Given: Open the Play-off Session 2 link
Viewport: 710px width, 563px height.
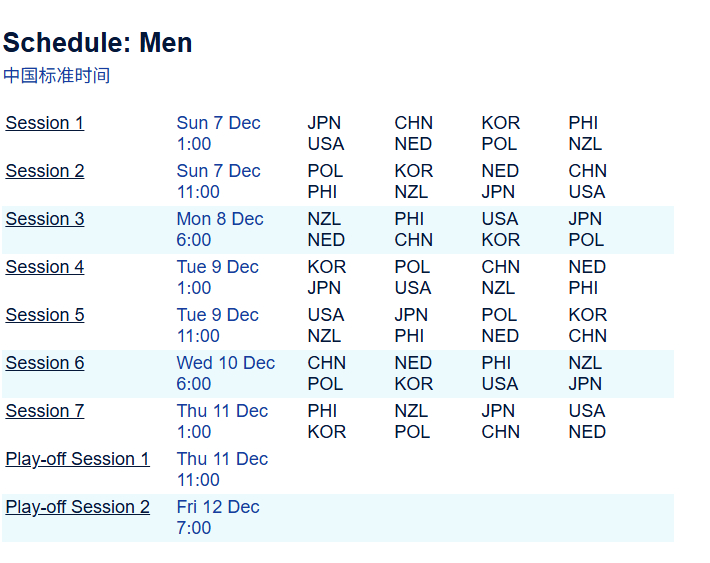Looking at the screenshot, I should pyautogui.click(x=77, y=507).
